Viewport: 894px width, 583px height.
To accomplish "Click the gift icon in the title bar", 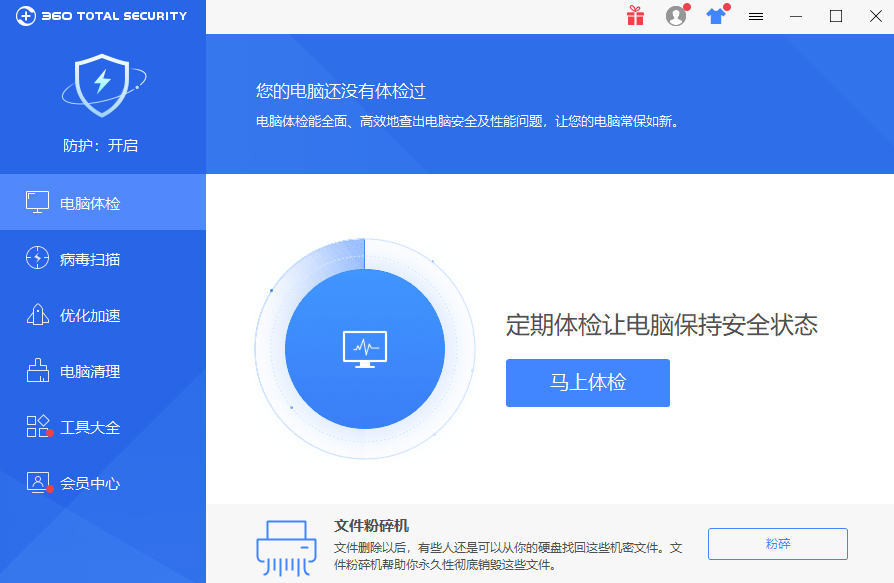I will pos(635,16).
